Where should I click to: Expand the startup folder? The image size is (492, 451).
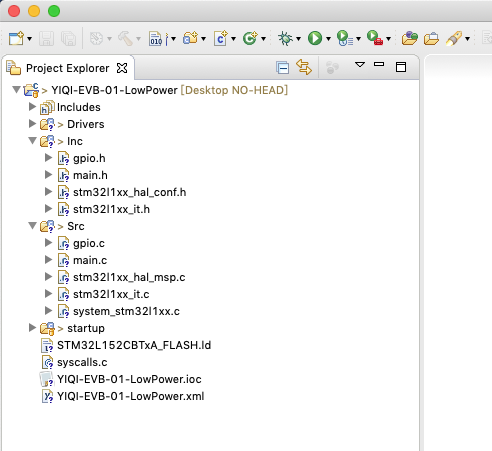[32, 328]
